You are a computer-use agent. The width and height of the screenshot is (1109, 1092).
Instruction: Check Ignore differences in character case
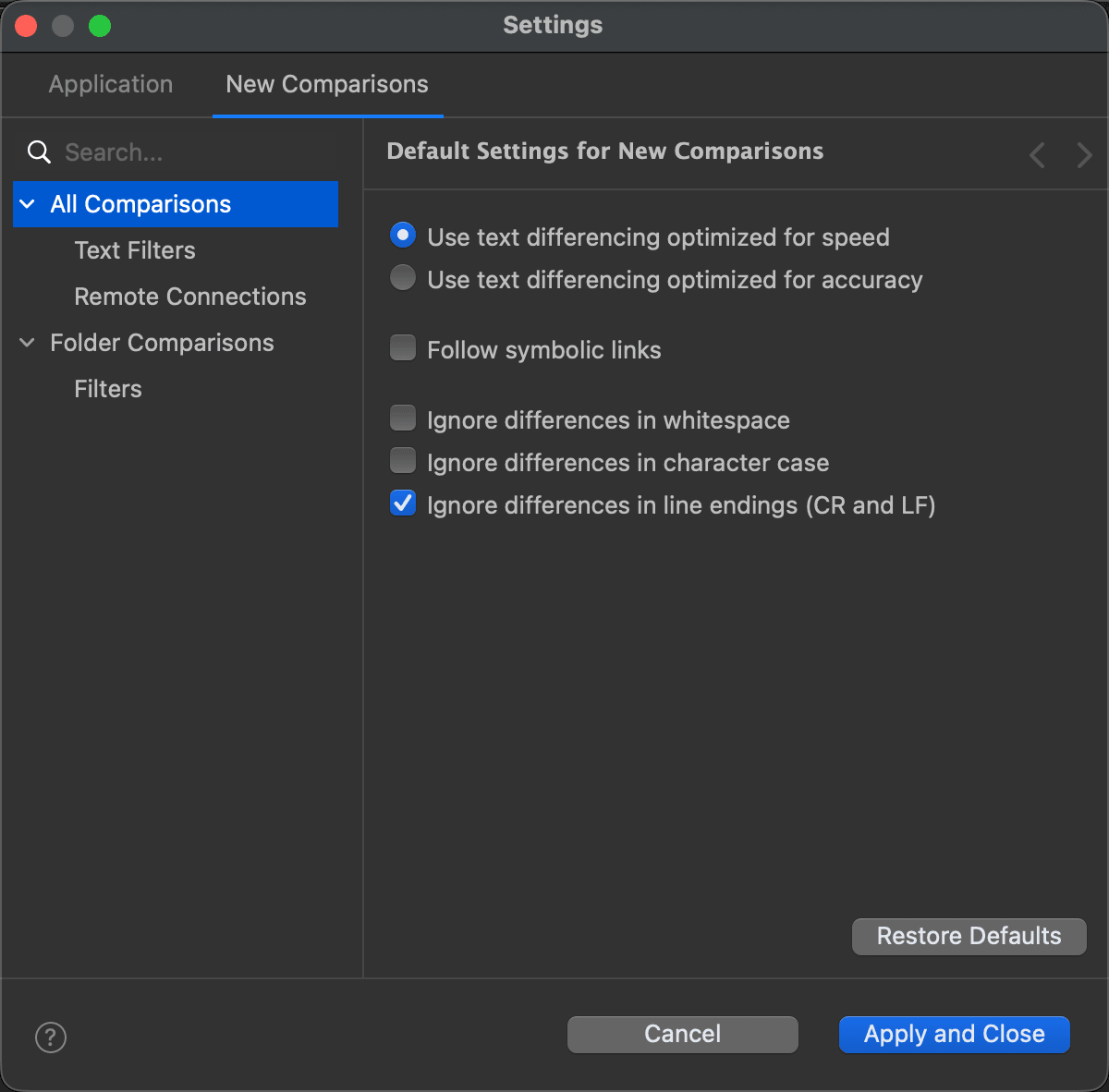click(x=403, y=461)
